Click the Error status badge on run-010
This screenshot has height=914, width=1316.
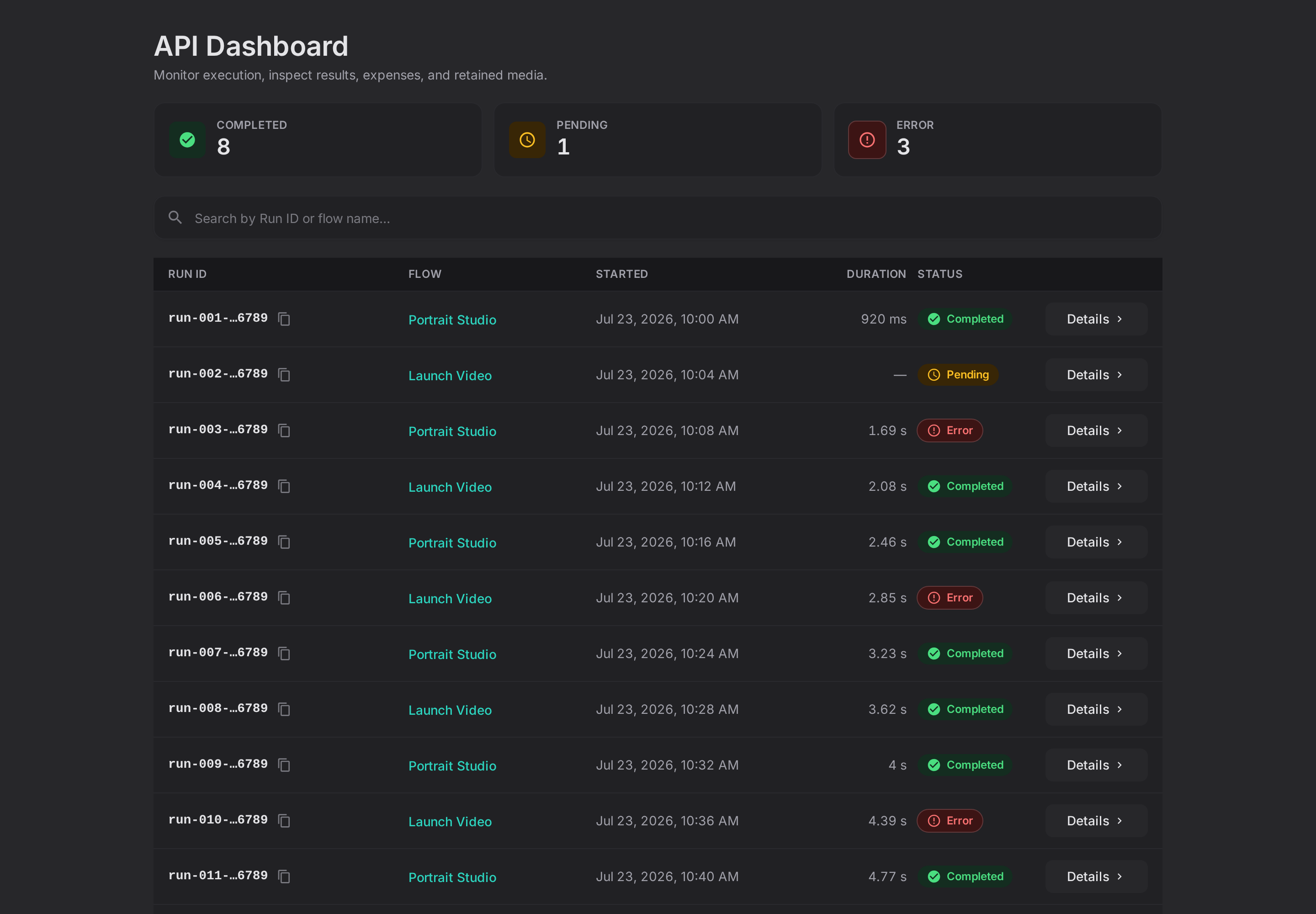[950, 821]
